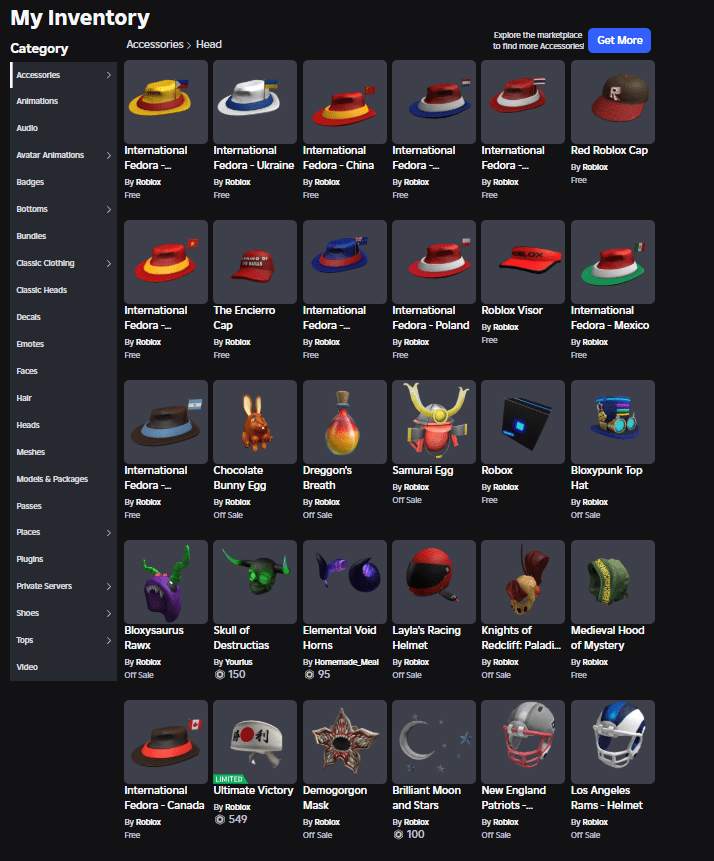Screen dimensions: 714x861
Task: Click the Samurai Egg title link
Action: pyautogui.click(x=422, y=470)
